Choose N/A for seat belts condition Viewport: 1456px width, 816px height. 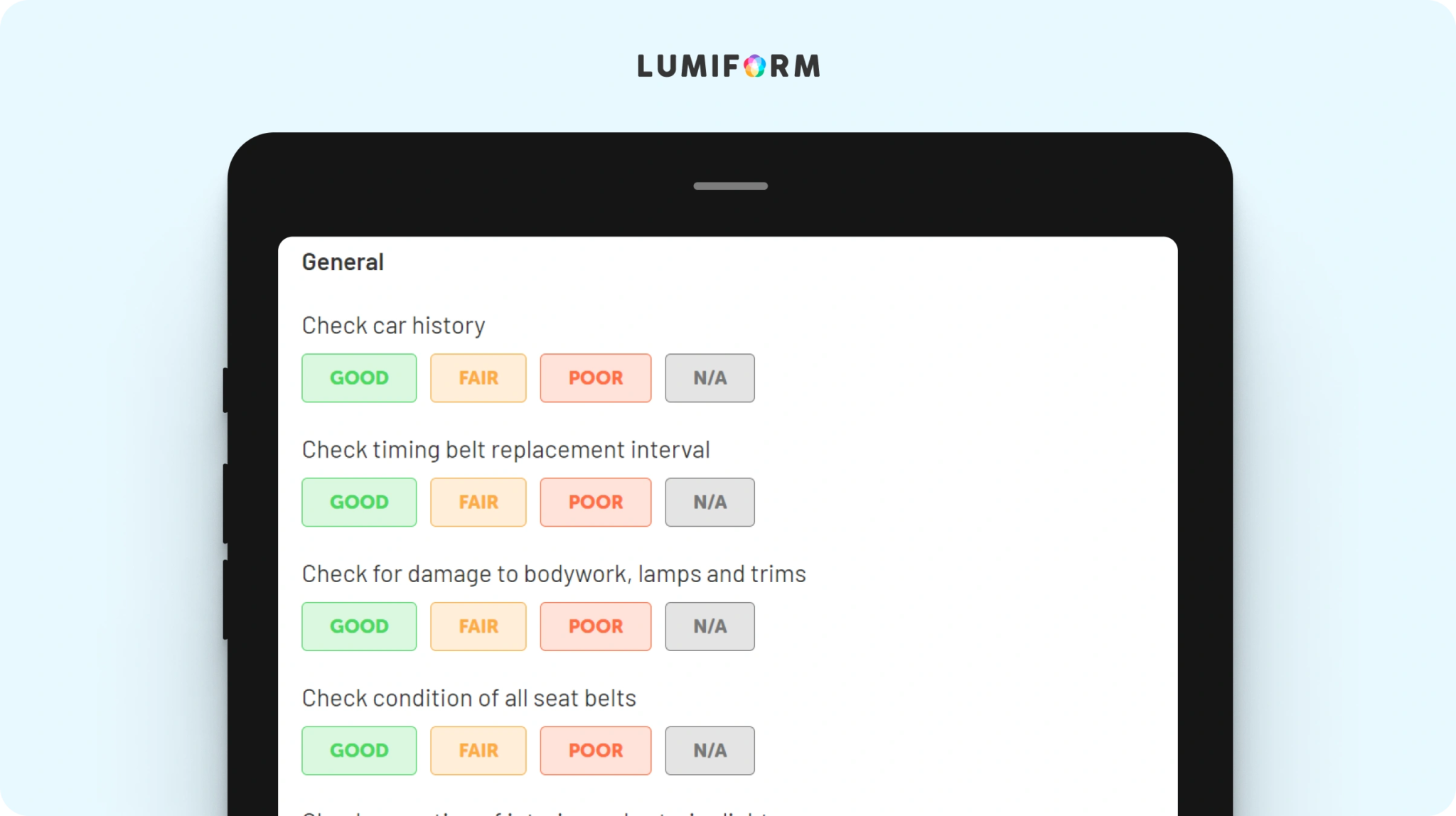[710, 751]
